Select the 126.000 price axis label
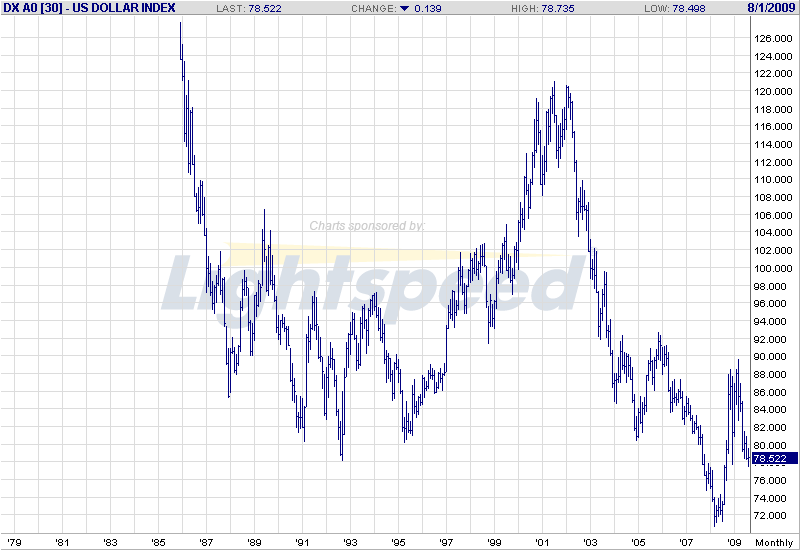 pos(773,39)
